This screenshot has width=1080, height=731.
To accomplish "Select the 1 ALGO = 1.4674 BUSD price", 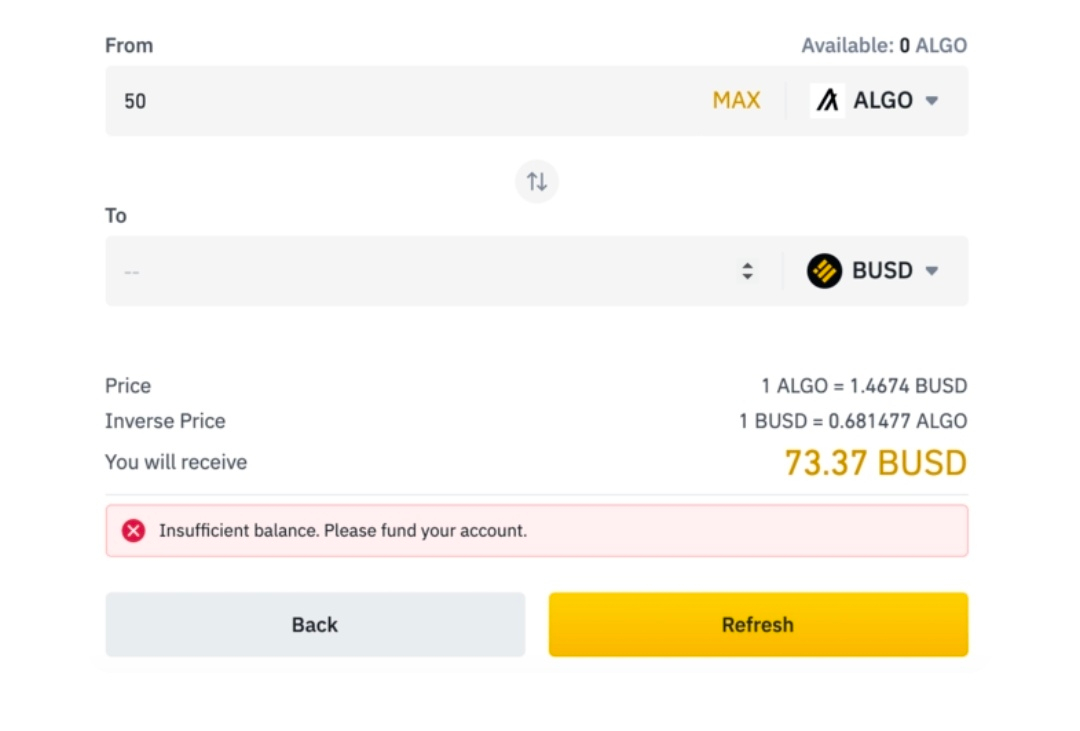I will click(864, 386).
